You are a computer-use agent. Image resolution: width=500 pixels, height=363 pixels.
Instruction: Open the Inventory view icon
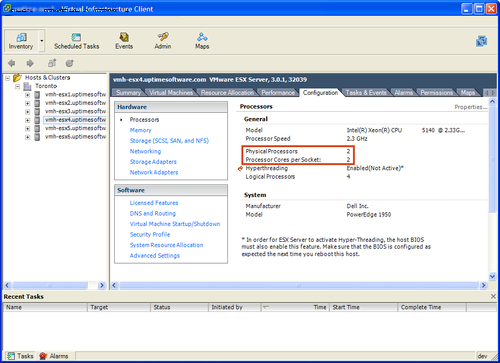click(x=21, y=37)
